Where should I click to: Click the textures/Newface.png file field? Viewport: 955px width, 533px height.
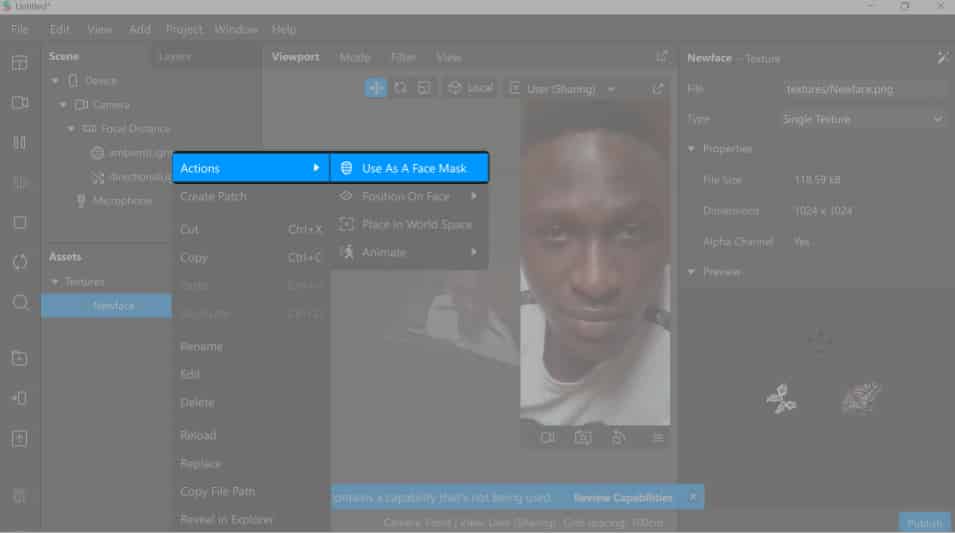click(864, 88)
